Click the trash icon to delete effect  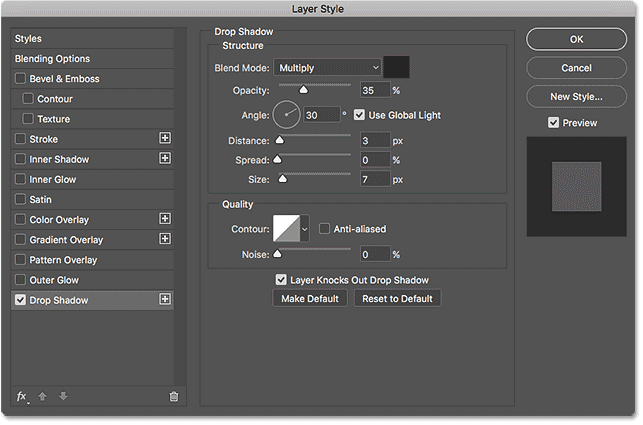(x=173, y=396)
